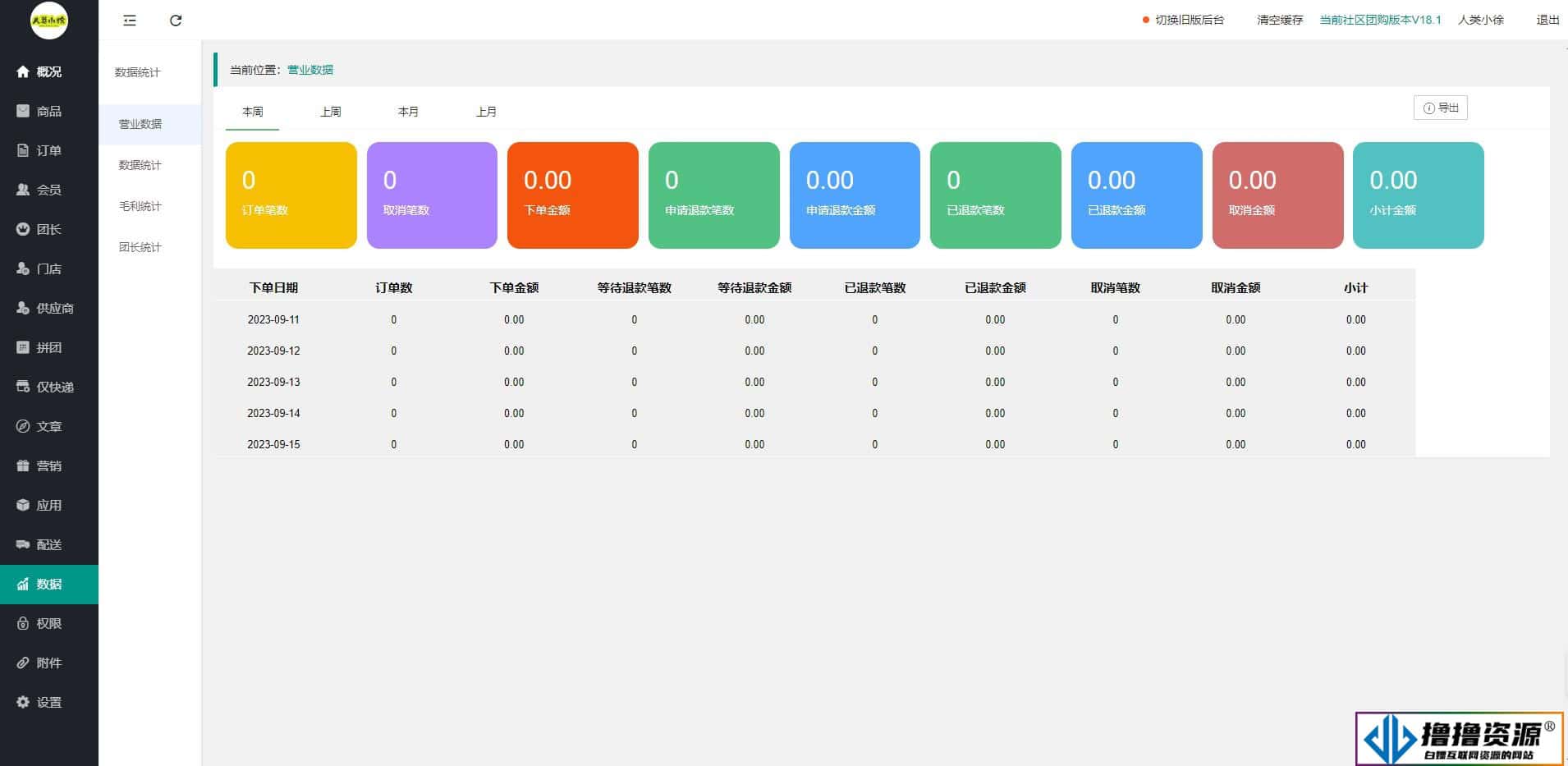Click the 商品 sidebar icon
Image resolution: width=1568 pixels, height=766 pixels.
pos(23,111)
